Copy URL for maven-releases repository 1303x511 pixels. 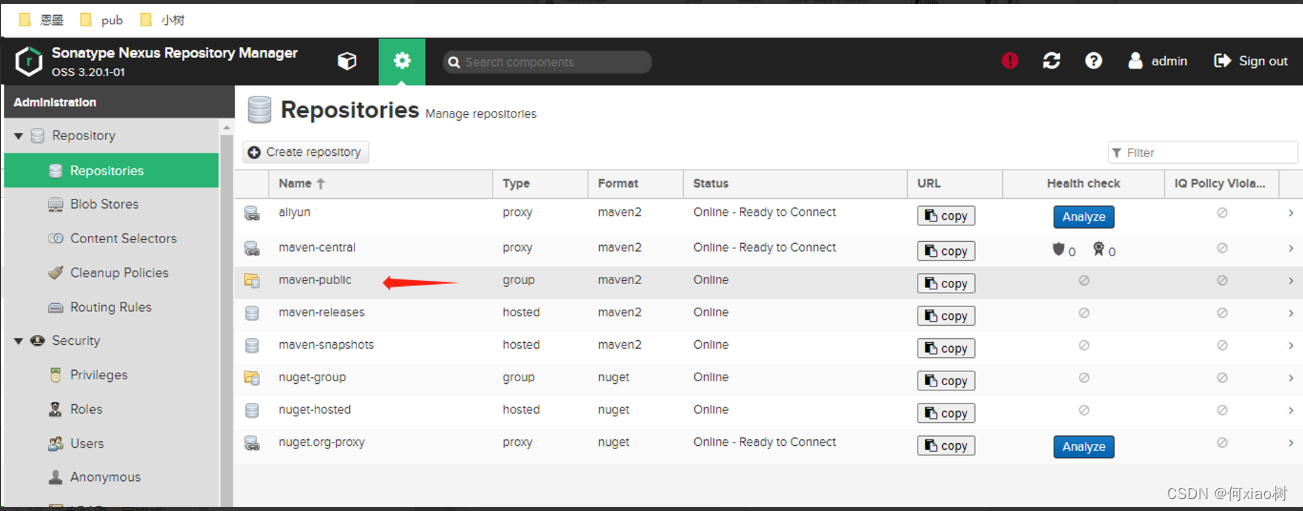(946, 316)
